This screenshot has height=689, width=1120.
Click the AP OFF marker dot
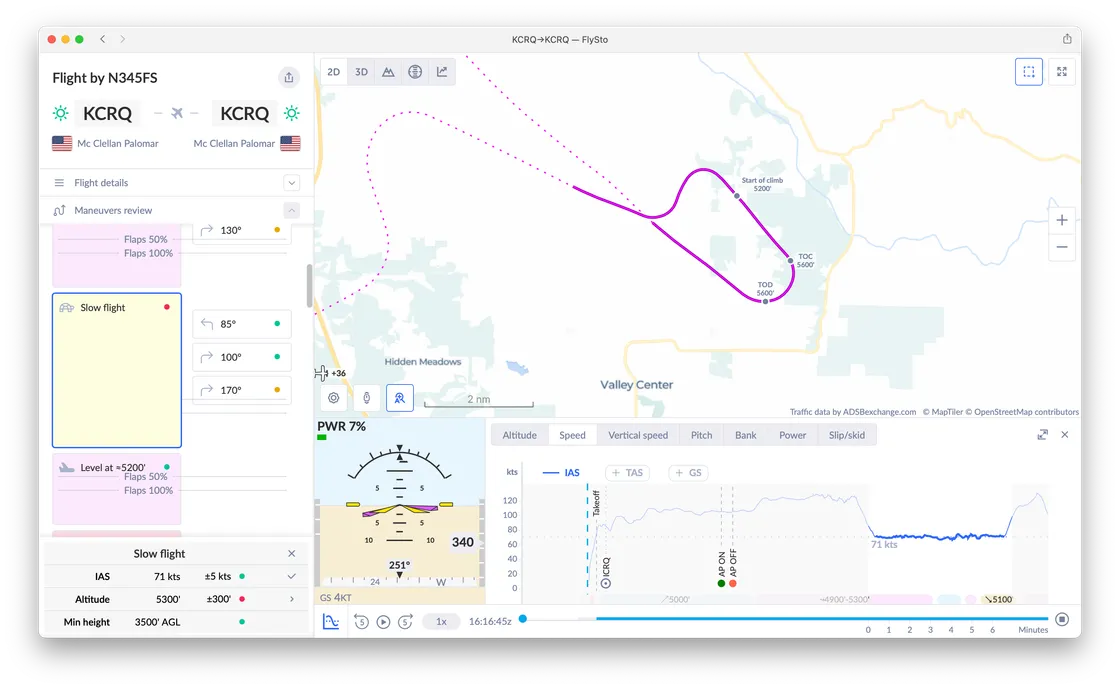733,583
